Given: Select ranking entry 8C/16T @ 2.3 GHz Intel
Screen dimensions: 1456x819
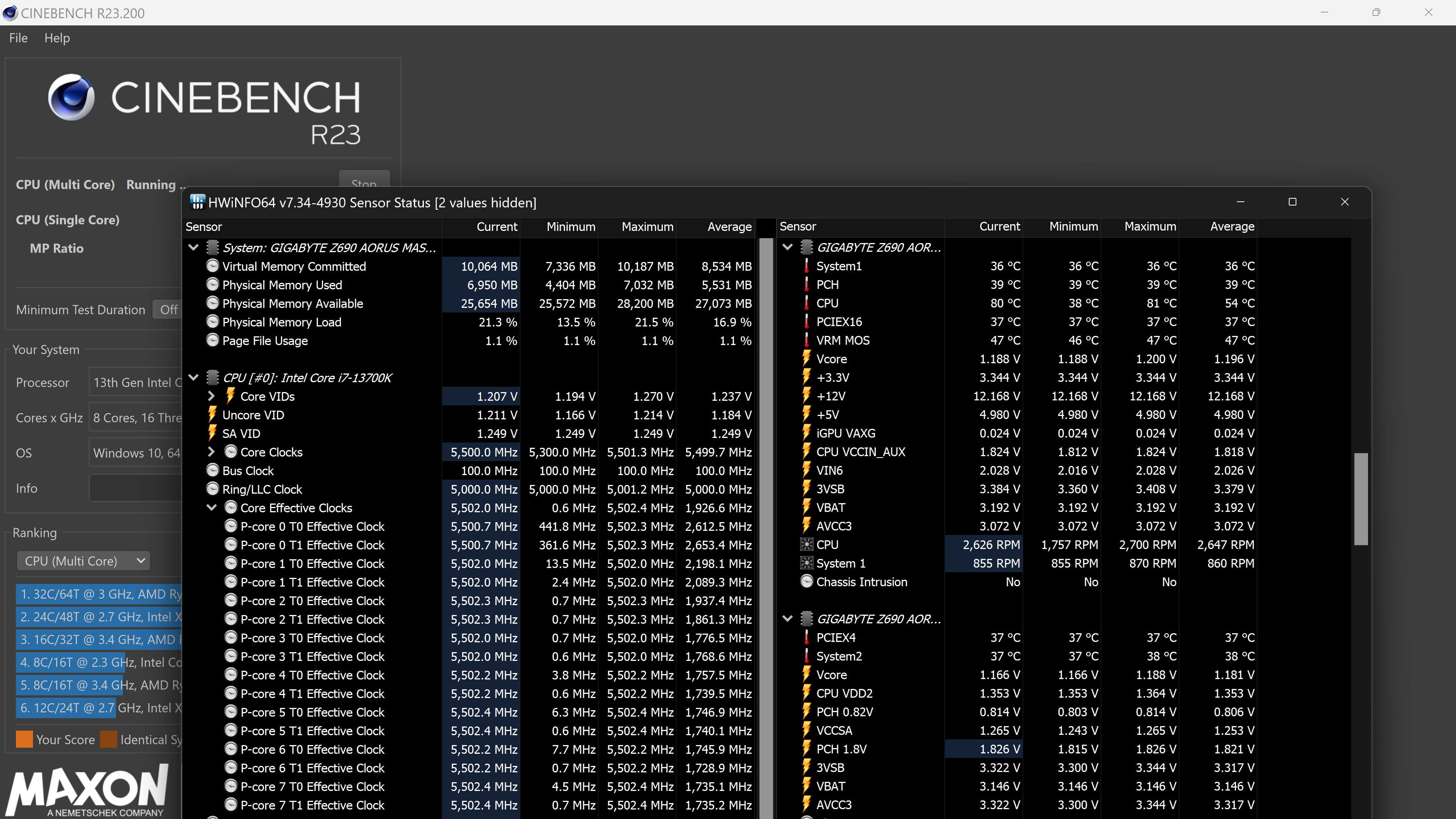Looking at the screenshot, I should [99, 662].
